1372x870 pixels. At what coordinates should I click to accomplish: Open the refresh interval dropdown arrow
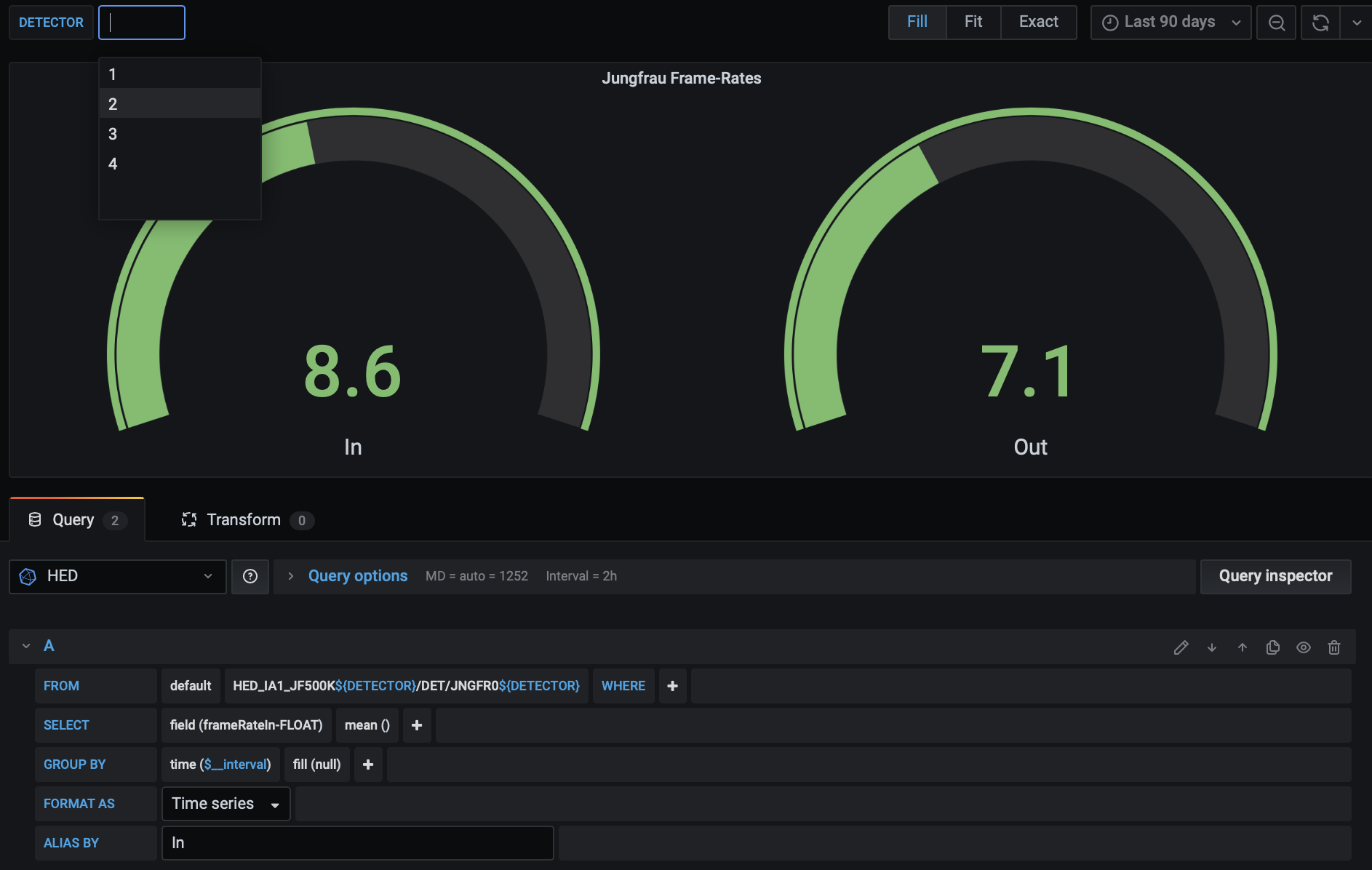click(1357, 23)
